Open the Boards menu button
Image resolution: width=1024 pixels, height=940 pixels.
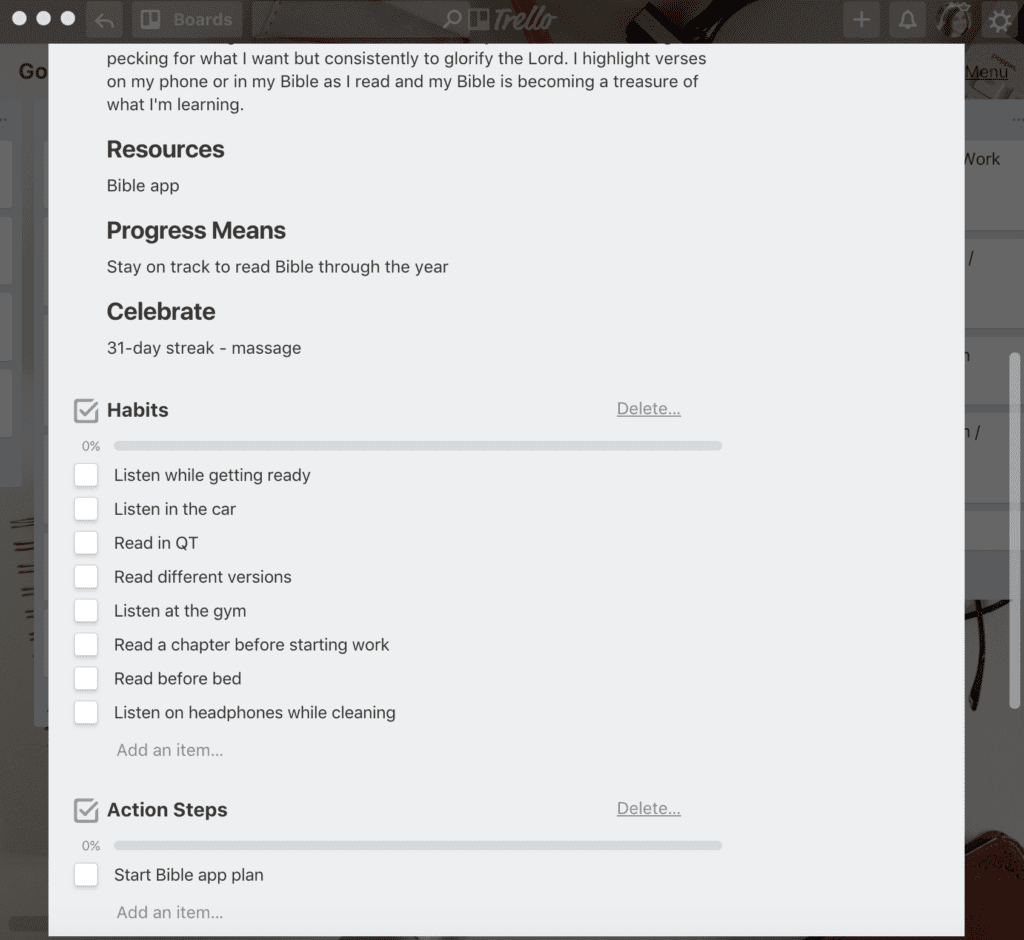(x=187, y=20)
